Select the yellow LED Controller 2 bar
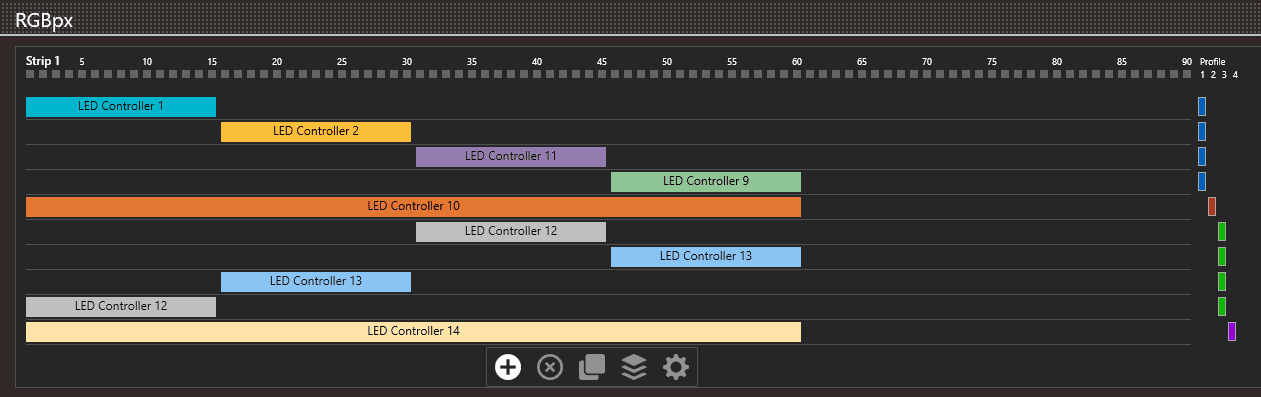 [x=316, y=131]
